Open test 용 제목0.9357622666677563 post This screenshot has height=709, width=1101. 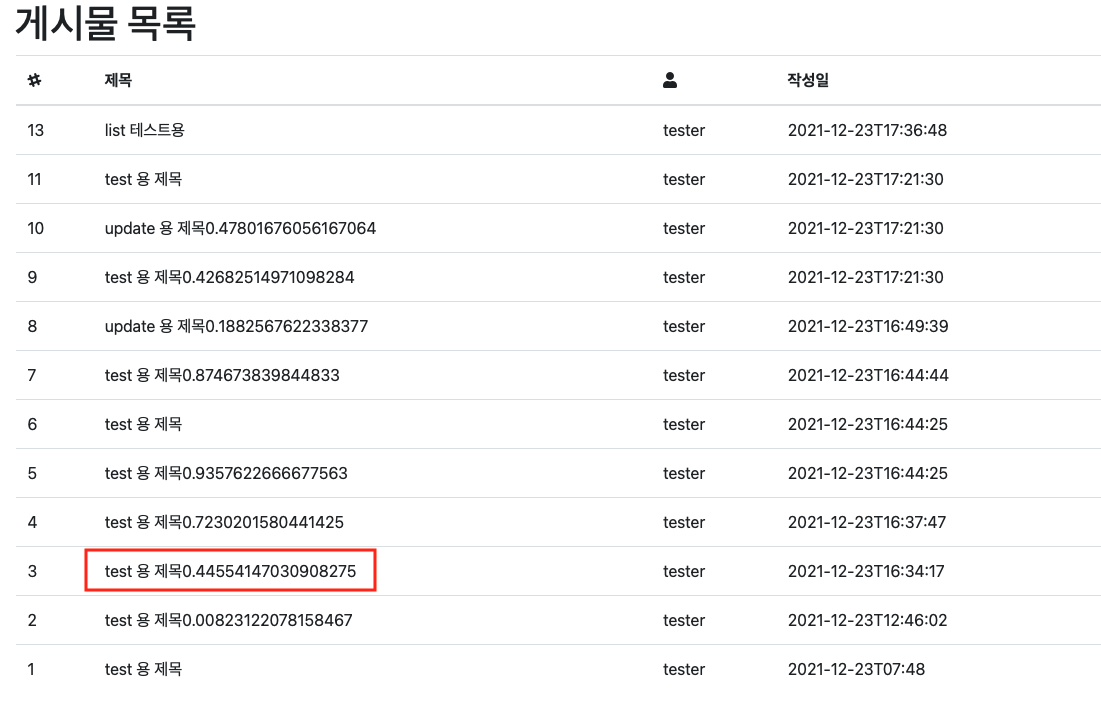point(226,473)
